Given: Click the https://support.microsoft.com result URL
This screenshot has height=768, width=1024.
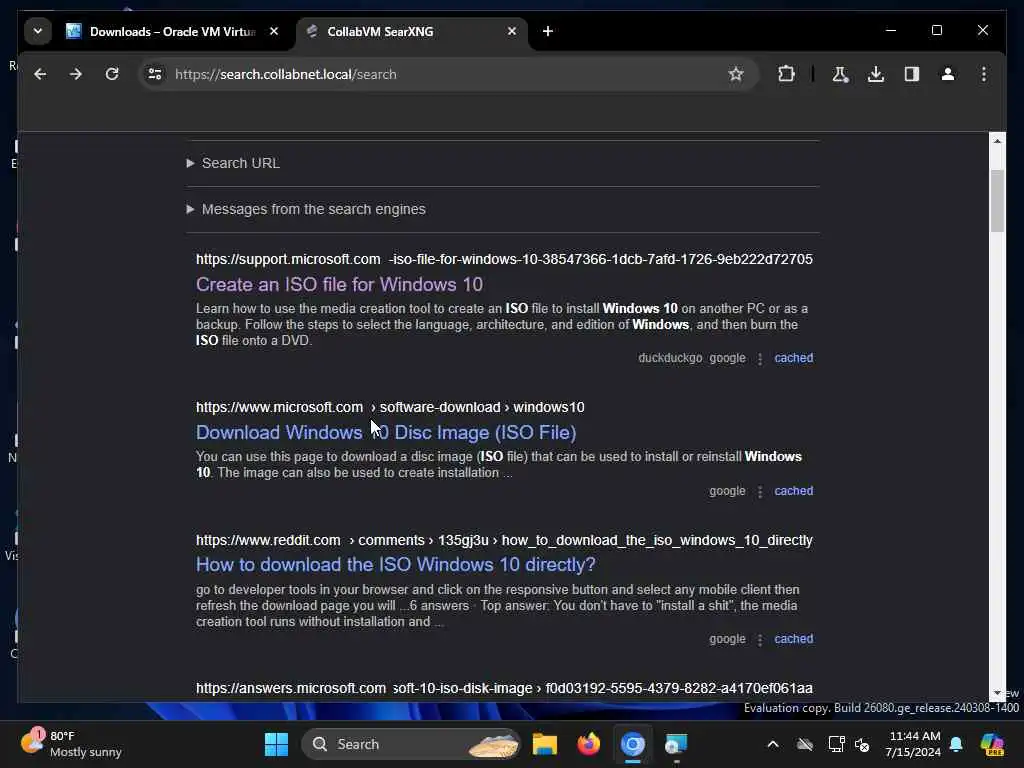Looking at the screenshot, I should tap(504, 259).
